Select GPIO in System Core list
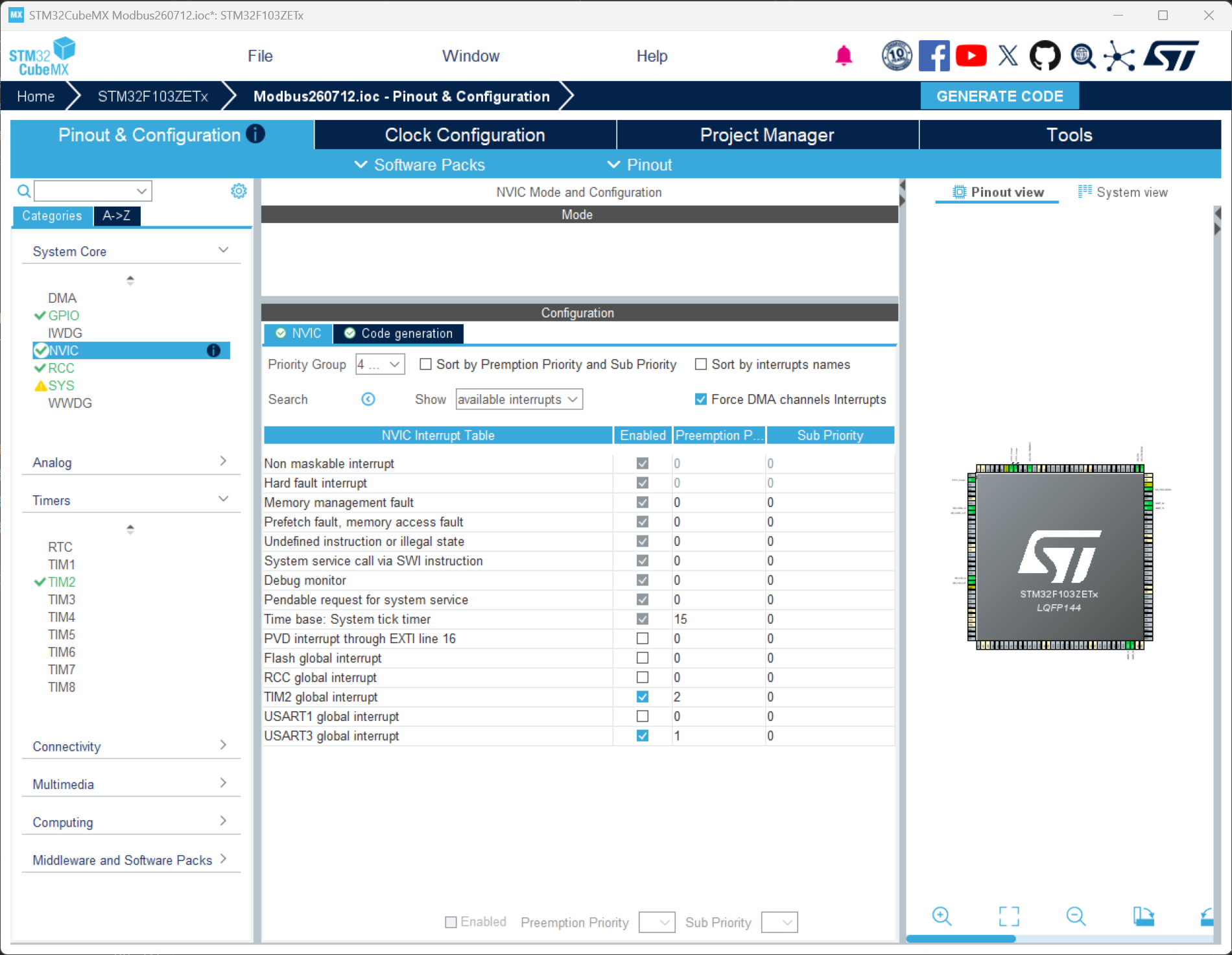Screen dimensions: 1232x955 pyautogui.click(x=64, y=316)
